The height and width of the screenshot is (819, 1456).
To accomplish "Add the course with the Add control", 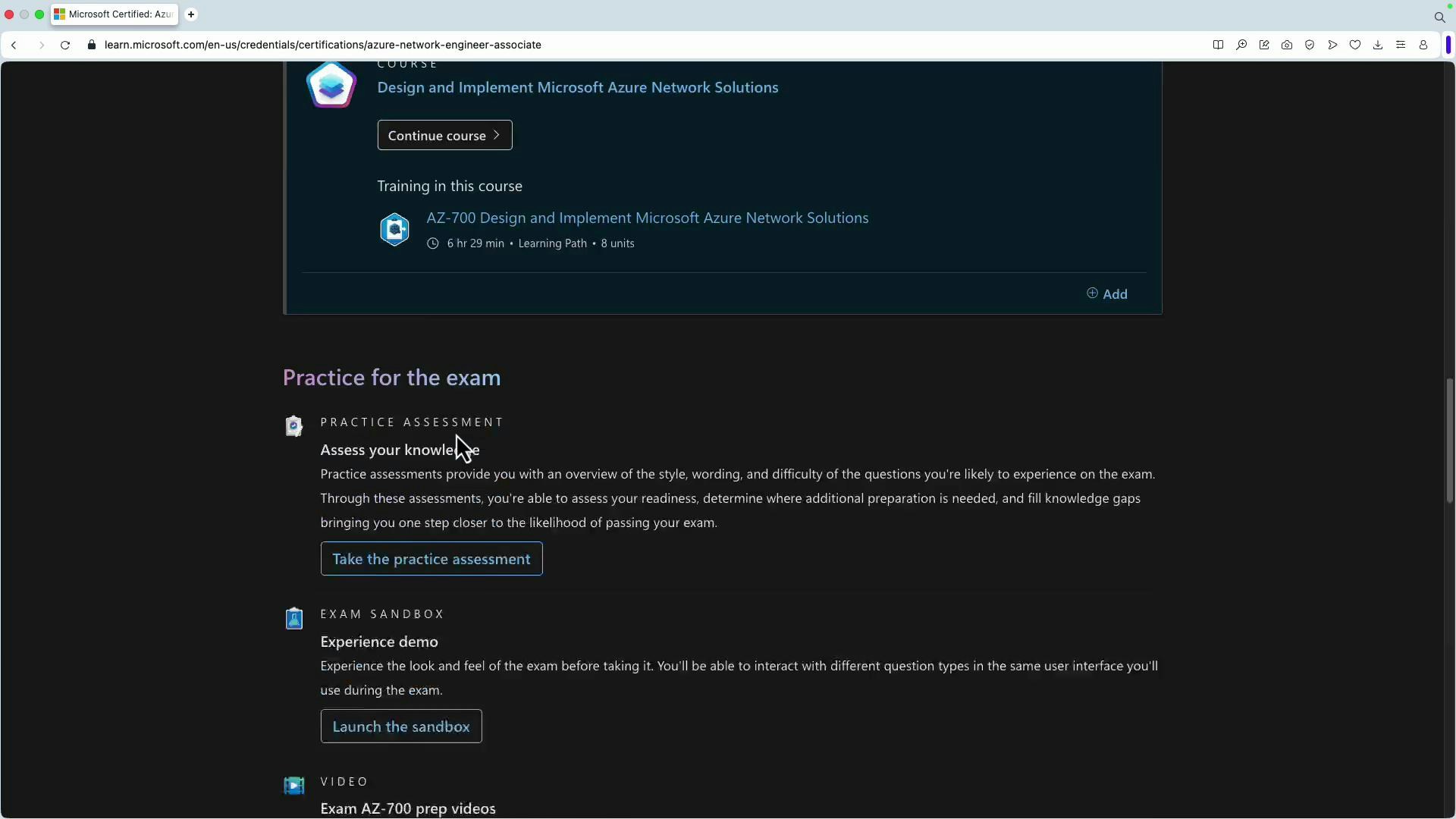I will coord(1107,293).
